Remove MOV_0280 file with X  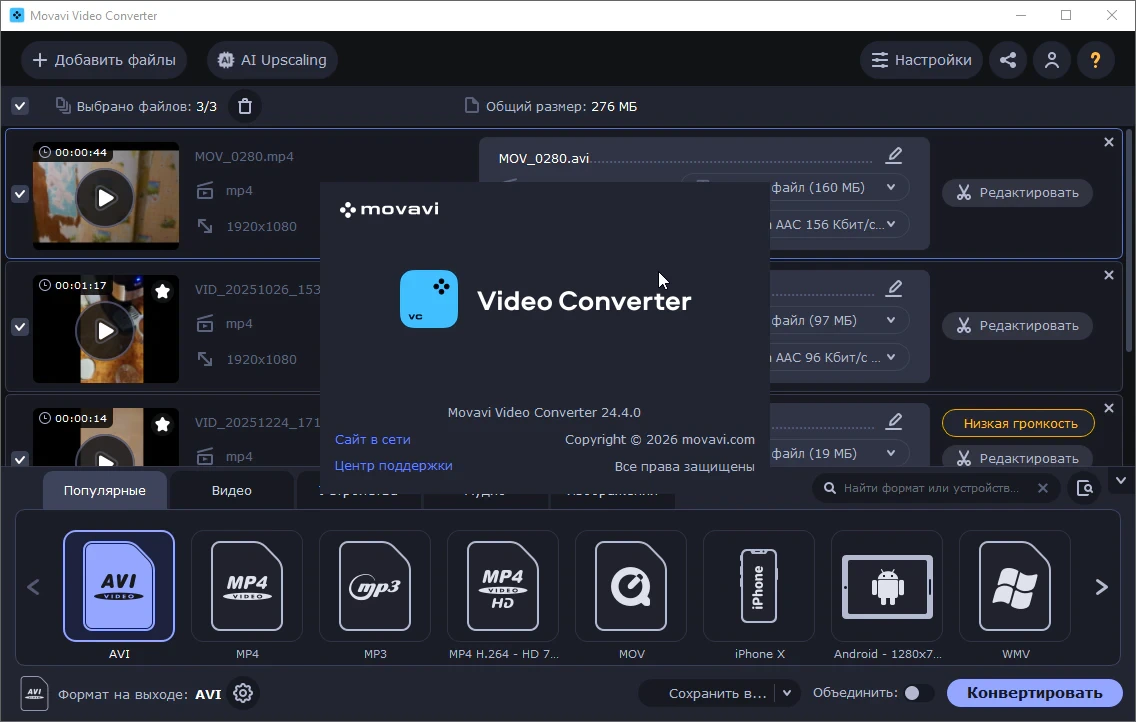1108,142
